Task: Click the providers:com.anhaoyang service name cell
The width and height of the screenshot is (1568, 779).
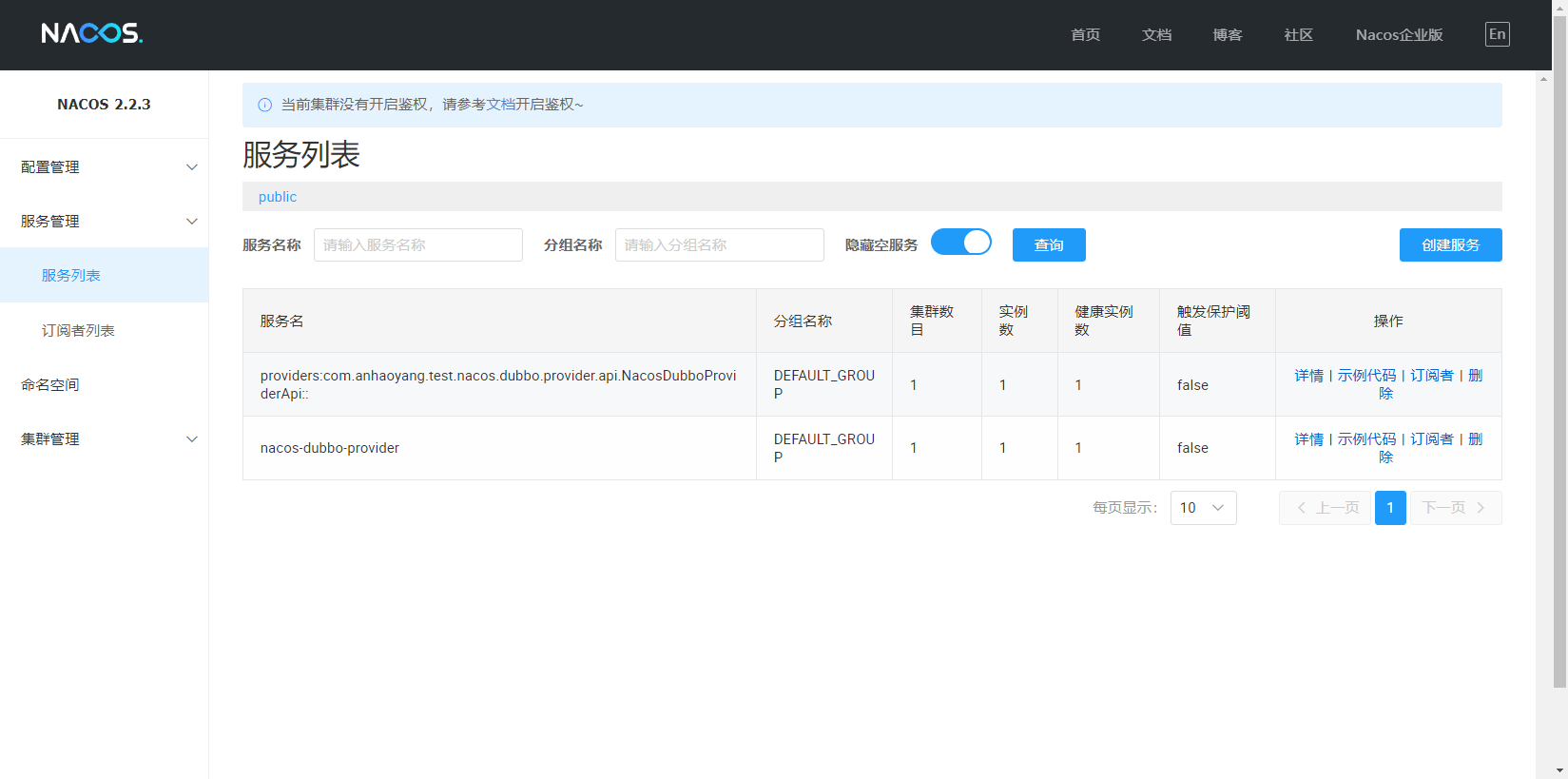Action: pos(499,384)
